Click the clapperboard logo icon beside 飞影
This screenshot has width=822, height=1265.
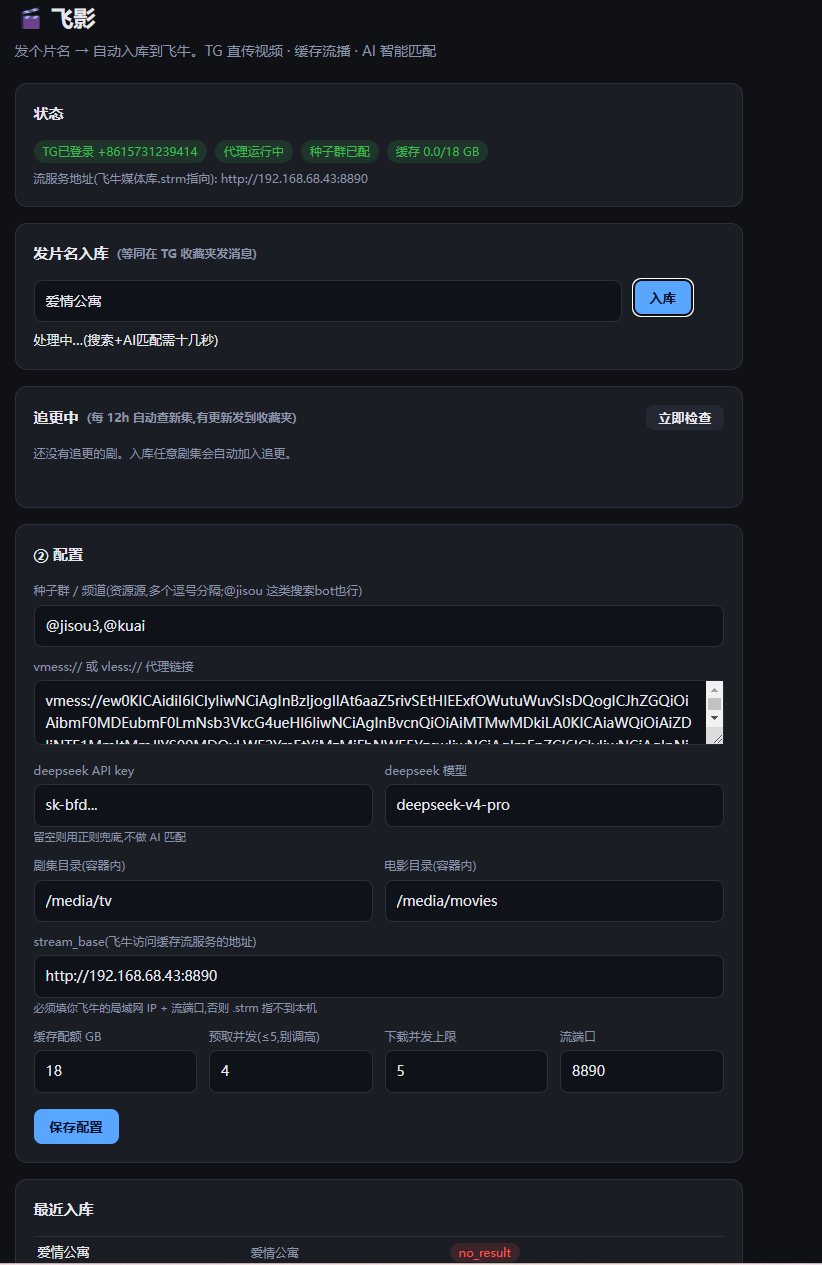pos(31,18)
